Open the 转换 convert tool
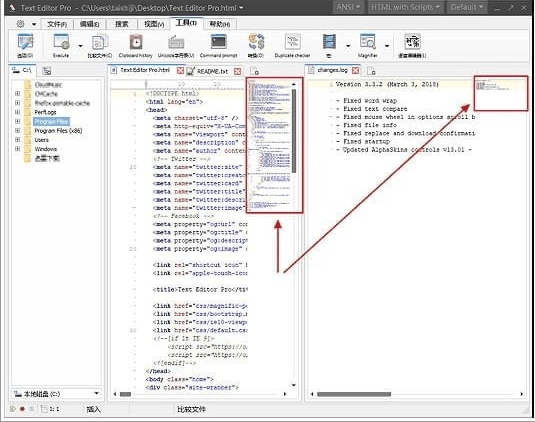This screenshot has width=535, height=422. (256, 45)
